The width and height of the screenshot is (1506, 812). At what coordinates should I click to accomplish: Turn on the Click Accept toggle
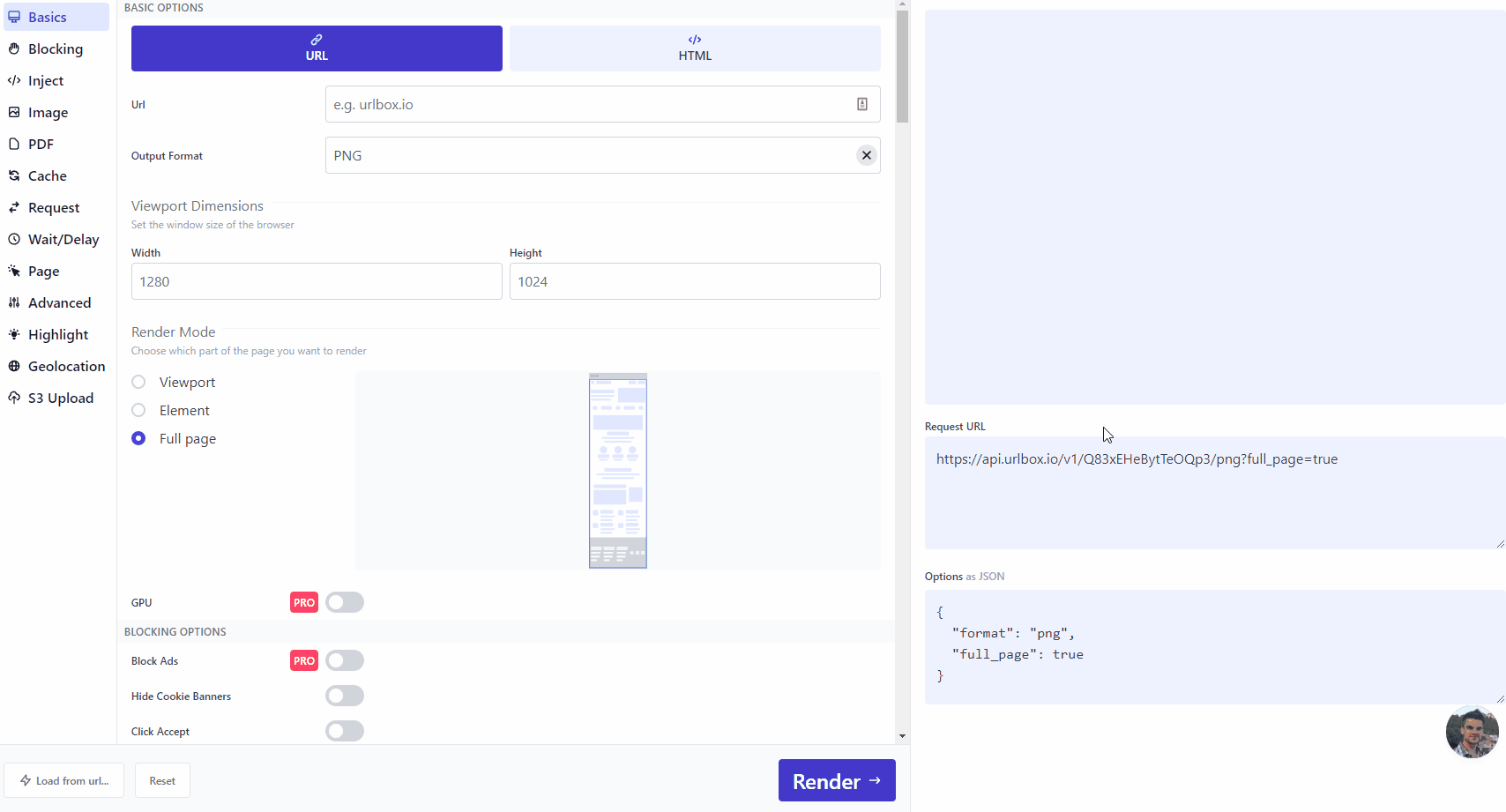point(344,731)
